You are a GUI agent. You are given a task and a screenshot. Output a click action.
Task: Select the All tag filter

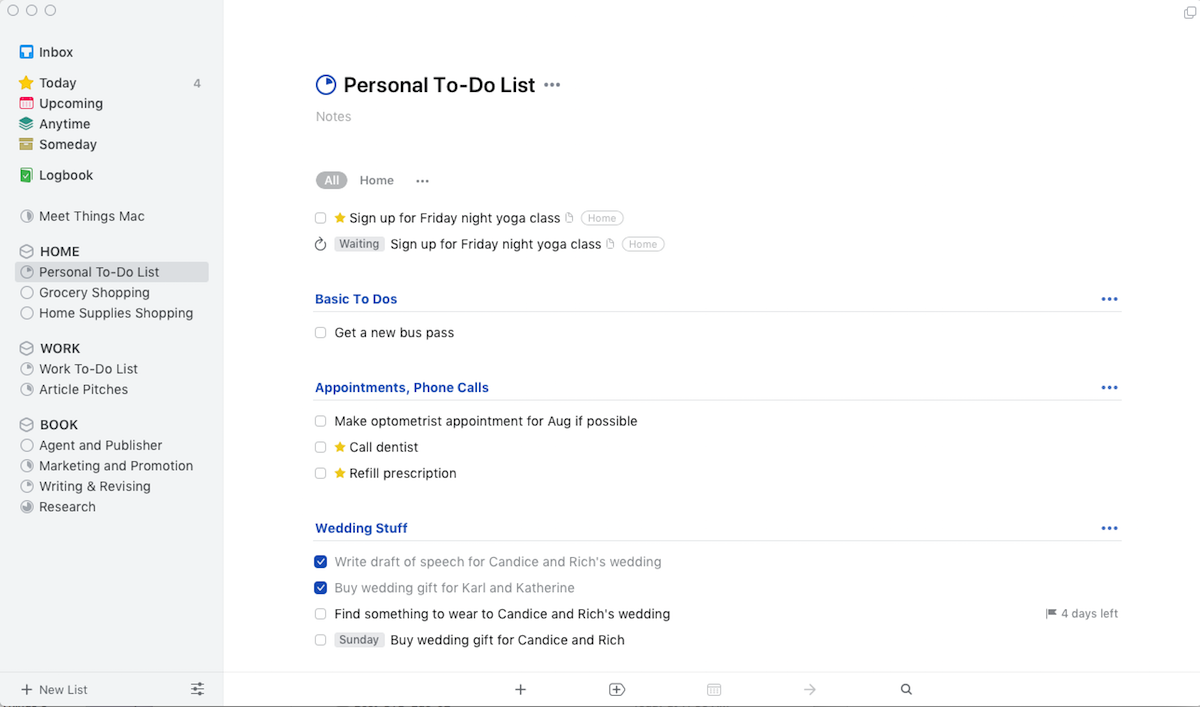[332, 181]
